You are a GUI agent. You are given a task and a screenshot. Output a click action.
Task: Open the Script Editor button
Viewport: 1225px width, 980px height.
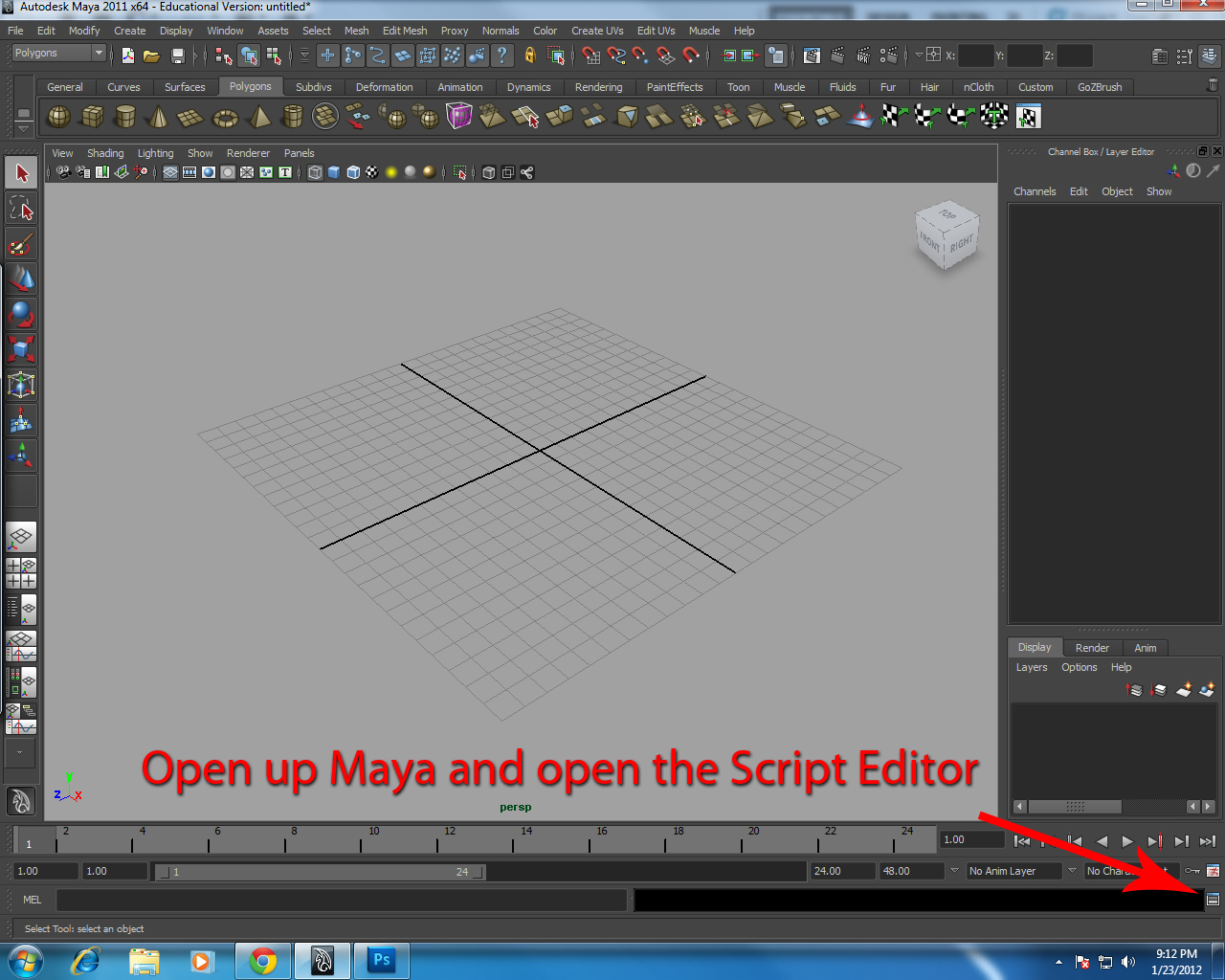click(1213, 900)
